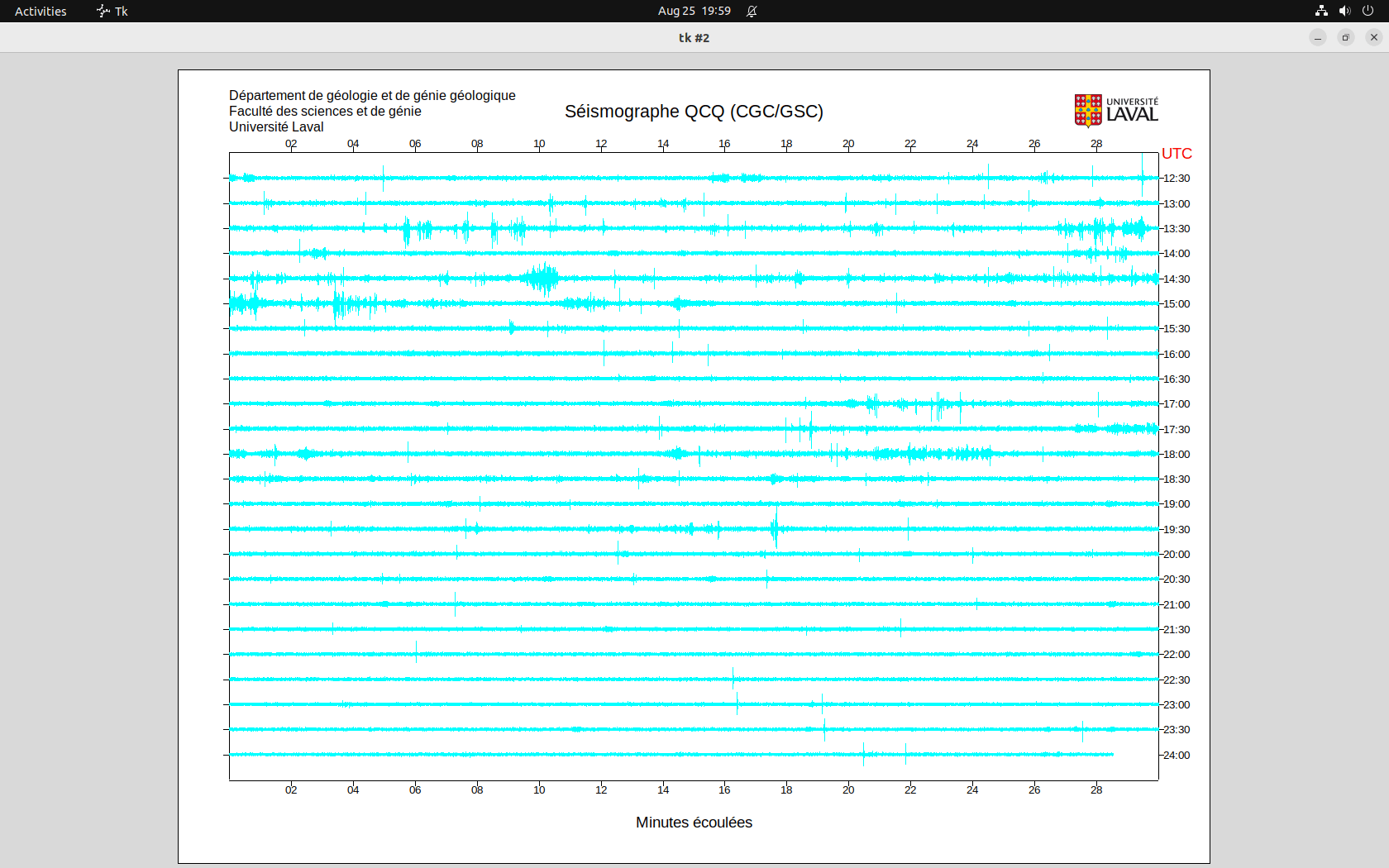Click the red UTC label

(x=1177, y=154)
